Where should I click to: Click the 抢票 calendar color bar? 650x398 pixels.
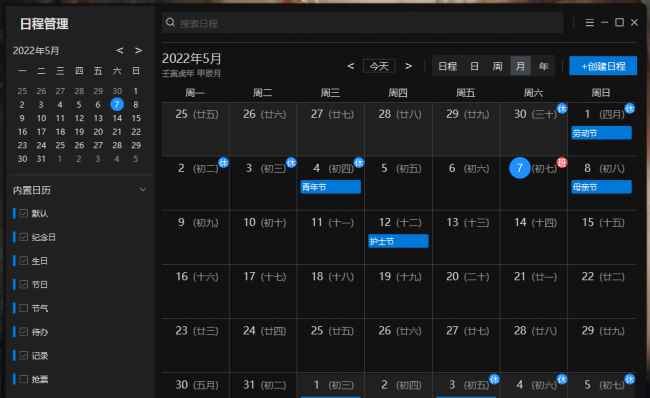(x=14, y=379)
